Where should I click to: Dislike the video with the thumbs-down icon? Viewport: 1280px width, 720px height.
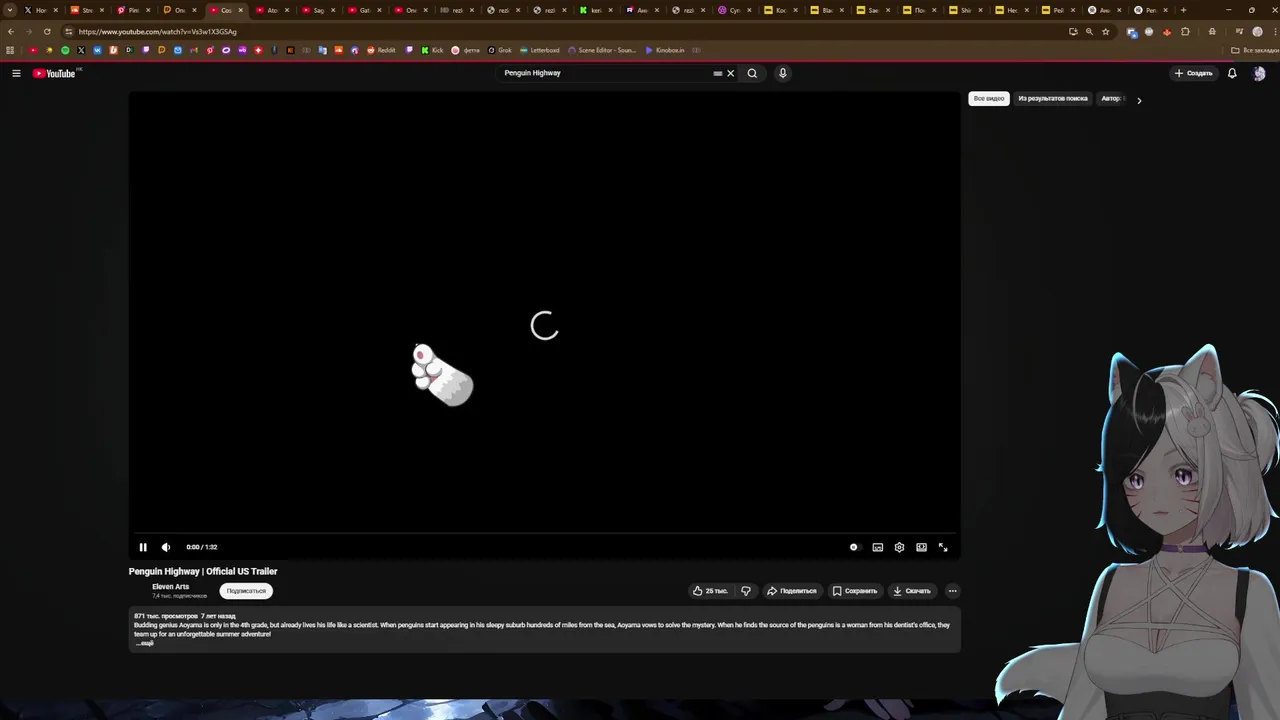(746, 591)
